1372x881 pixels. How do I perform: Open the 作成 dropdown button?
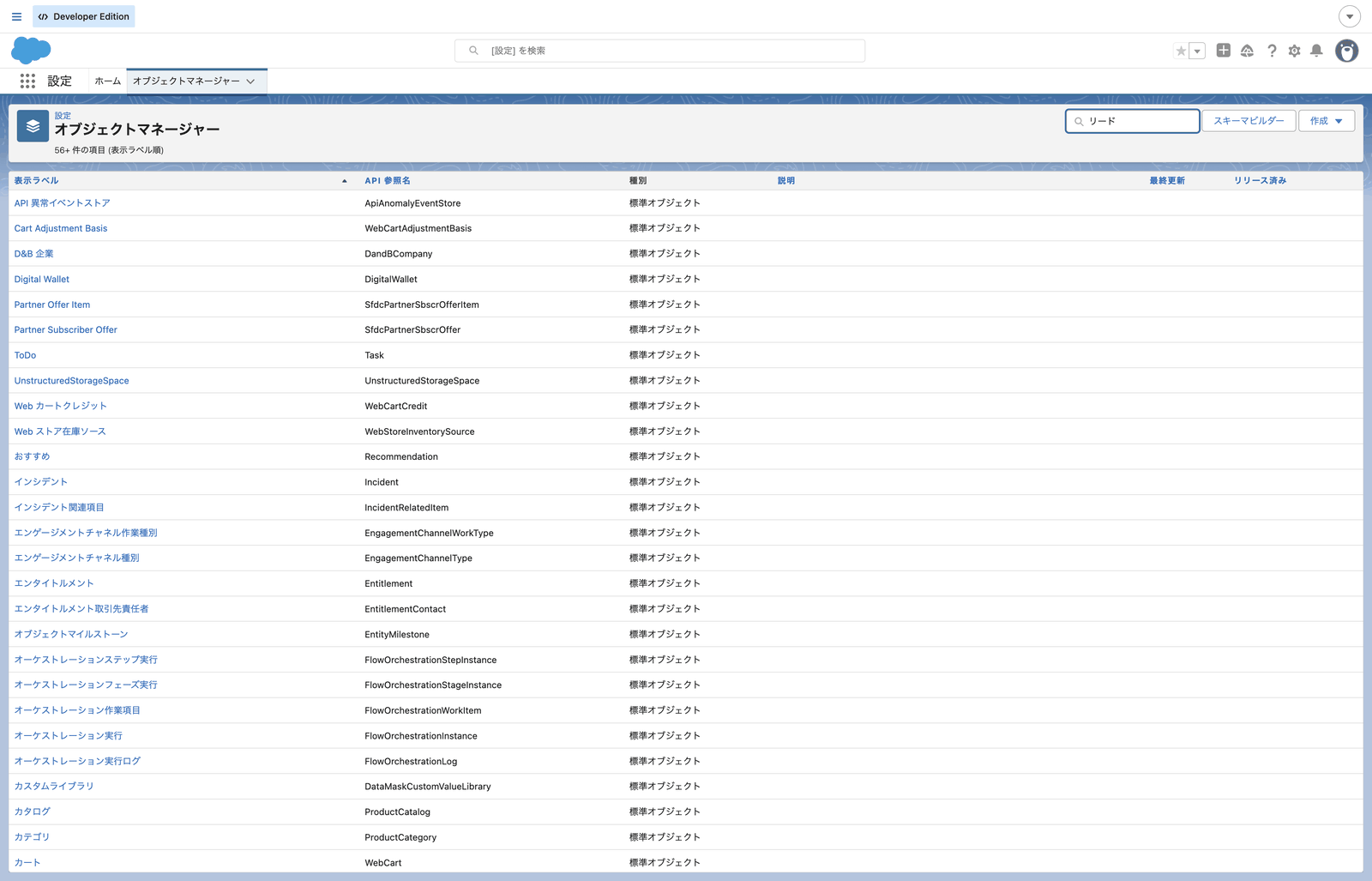(1327, 121)
